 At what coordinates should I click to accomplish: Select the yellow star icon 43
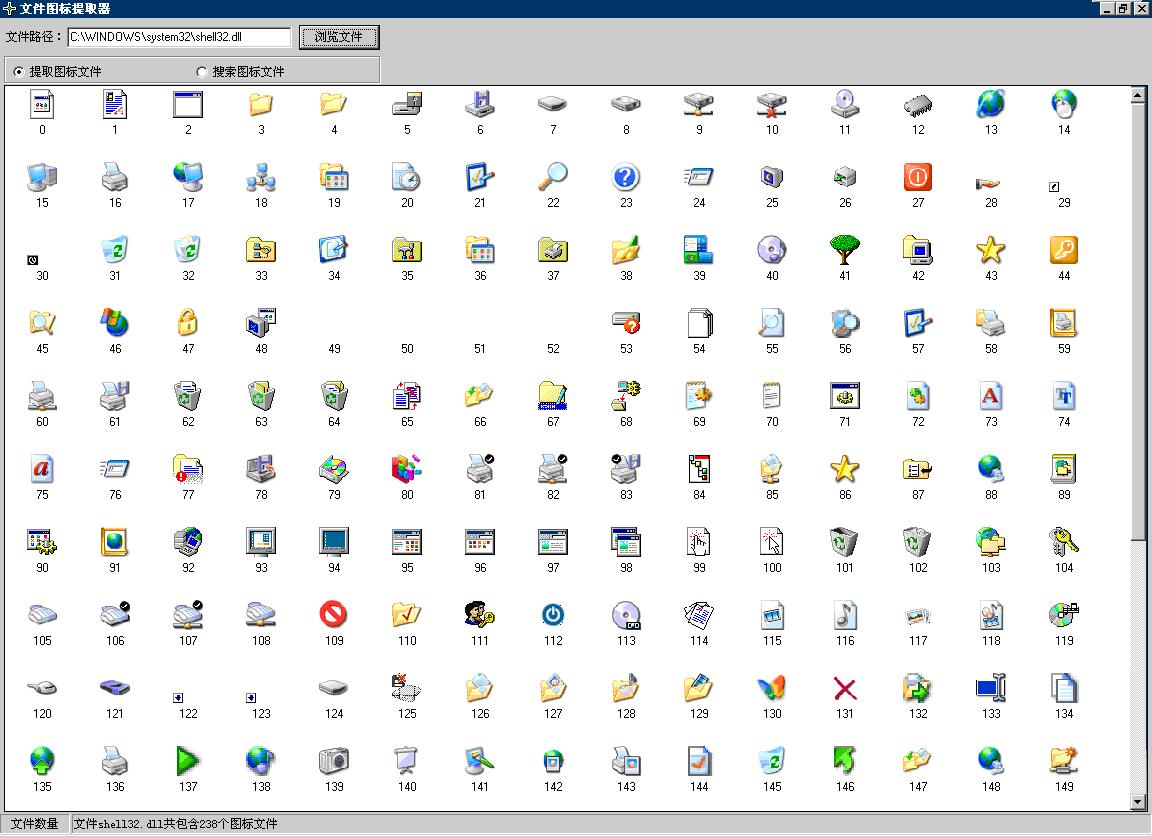[x=990, y=250]
